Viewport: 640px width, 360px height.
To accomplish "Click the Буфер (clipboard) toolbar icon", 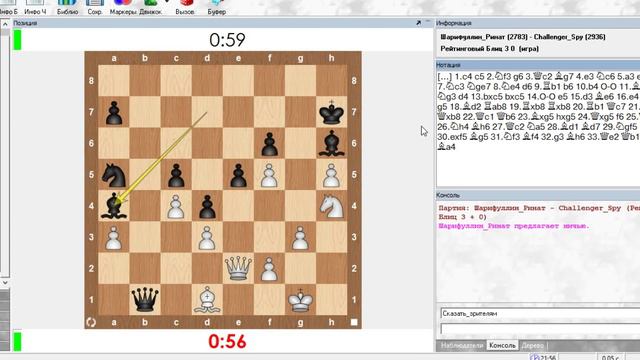I will [216, 7].
